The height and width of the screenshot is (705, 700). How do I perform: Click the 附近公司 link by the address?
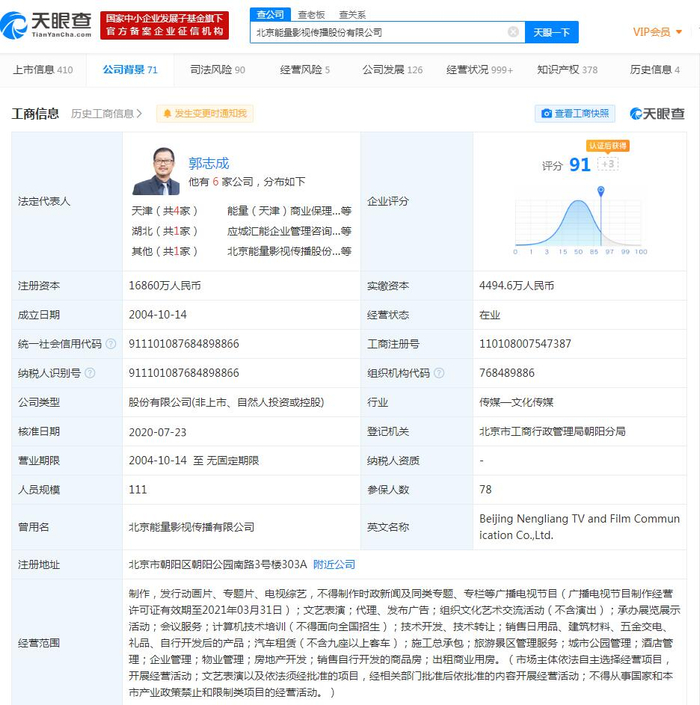(334, 564)
